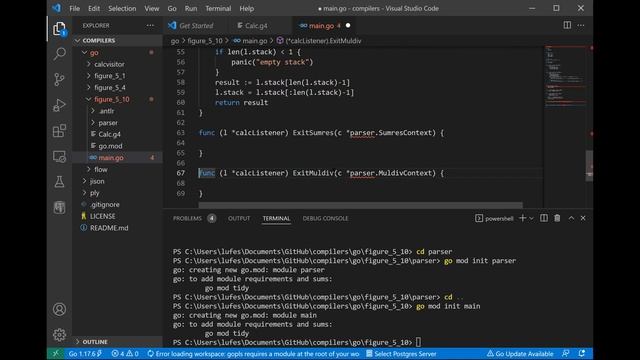Open the terminal launch profile dropdown arrow
Image resolution: width=640 pixels, height=360 pixels.
coord(531,218)
